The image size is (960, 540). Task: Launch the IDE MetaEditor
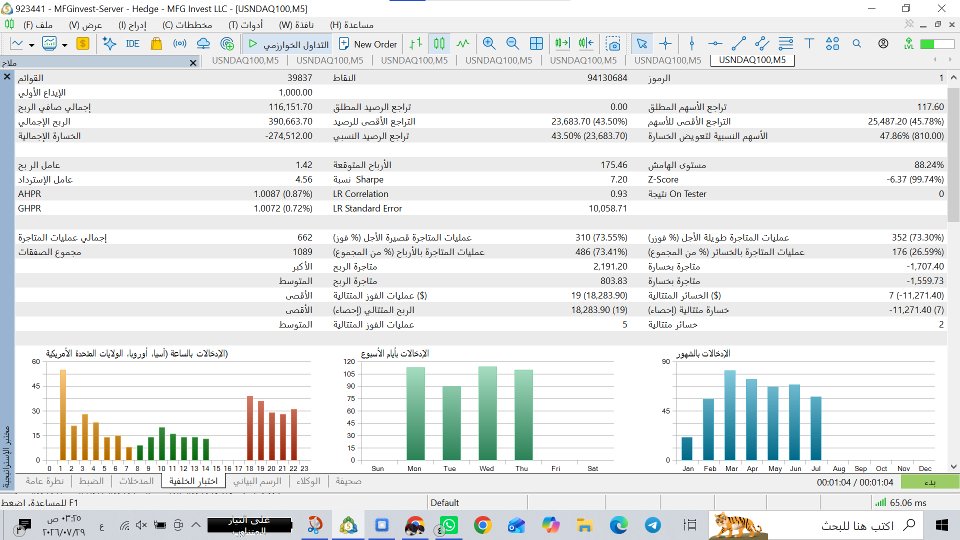coord(132,43)
